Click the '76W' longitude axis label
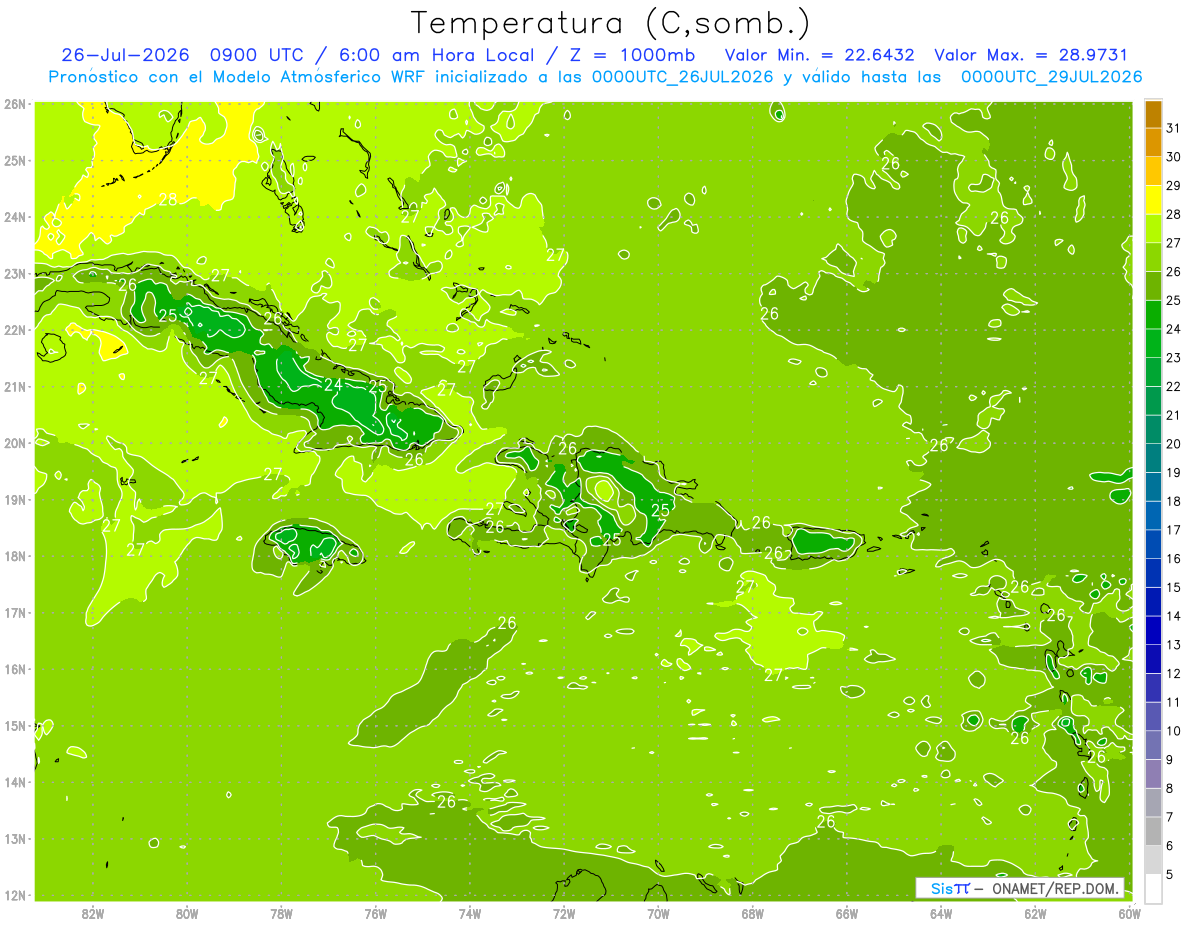Viewport: 1200px width, 927px height. pos(375,913)
